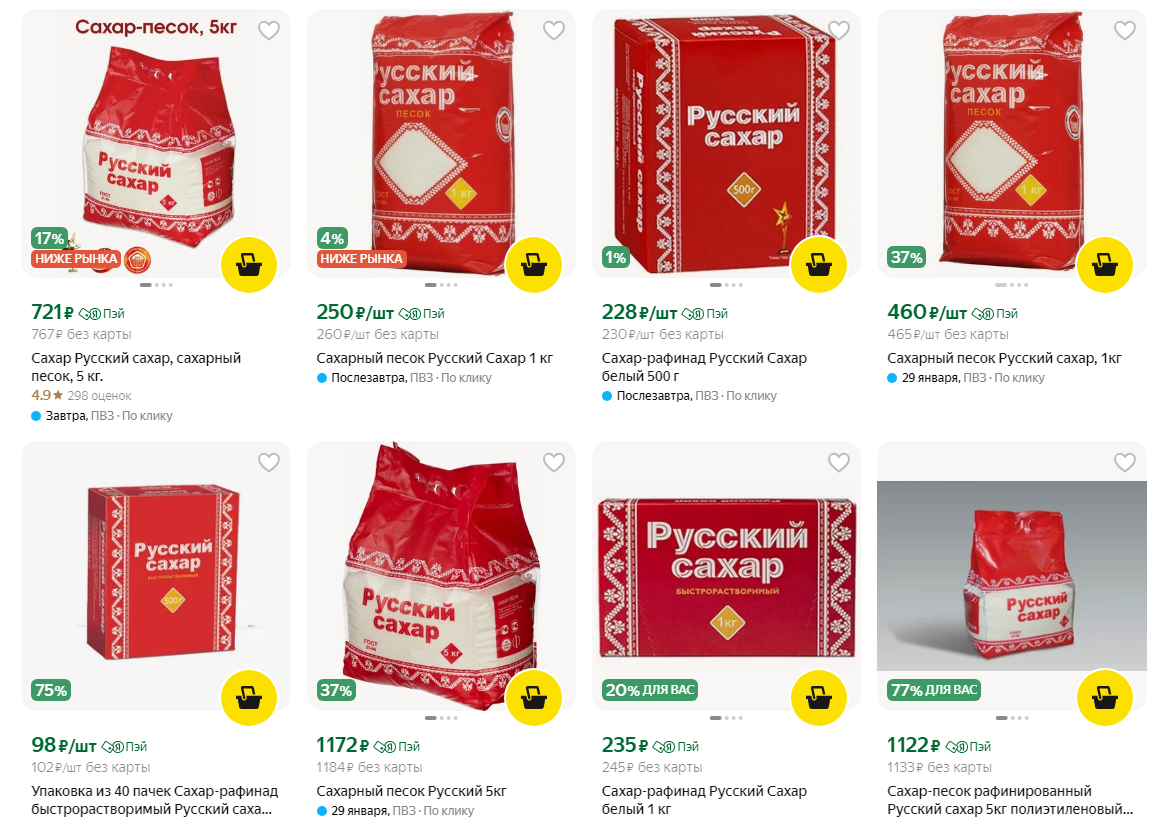Favorite the 721₽ sugar 5 kg item
The width and height of the screenshot is (1174, 820).
click(269, 31)
